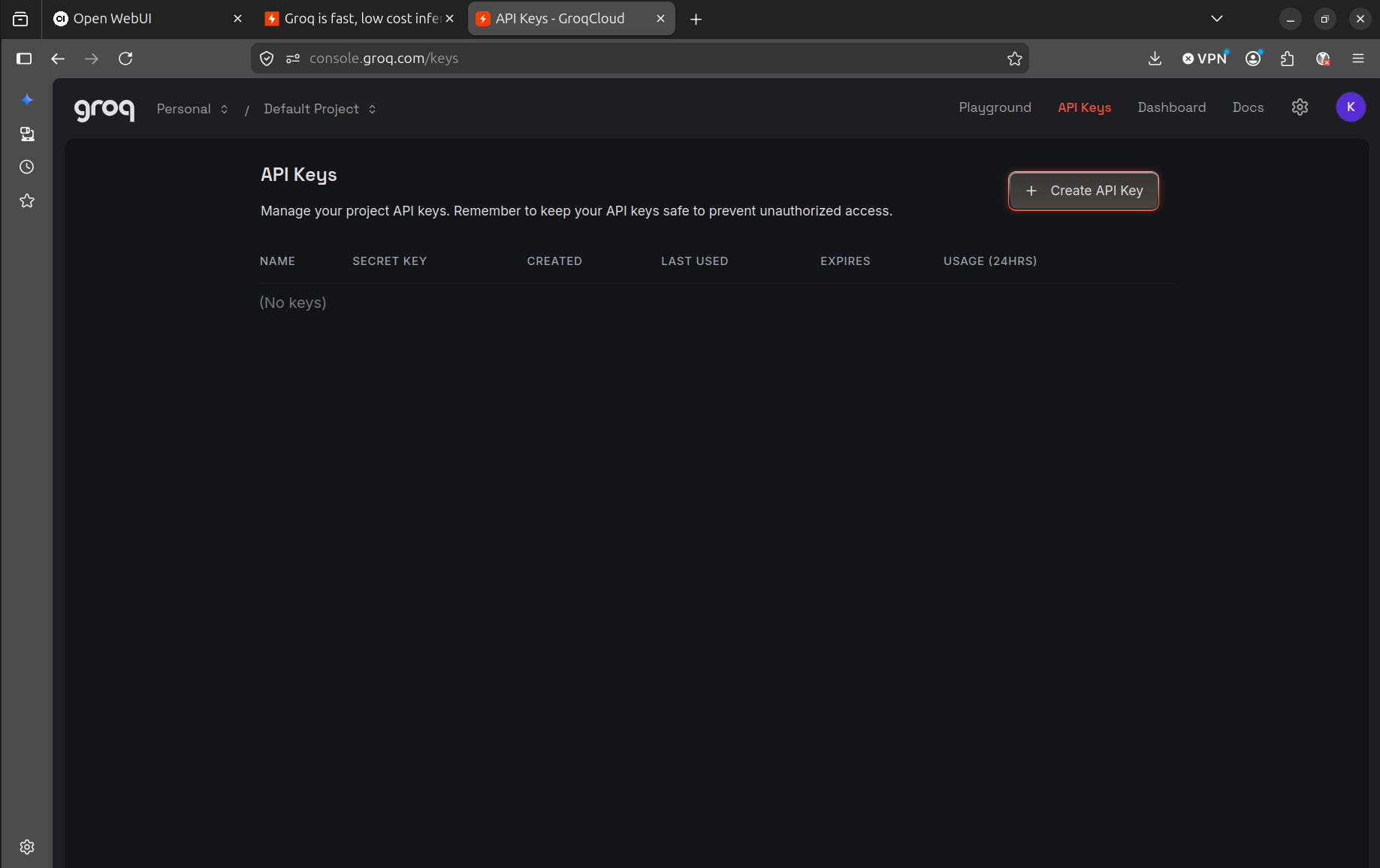Open the user avatar K menu
The width and height of the screenshot is (1380, 868).
[1350, 107]
